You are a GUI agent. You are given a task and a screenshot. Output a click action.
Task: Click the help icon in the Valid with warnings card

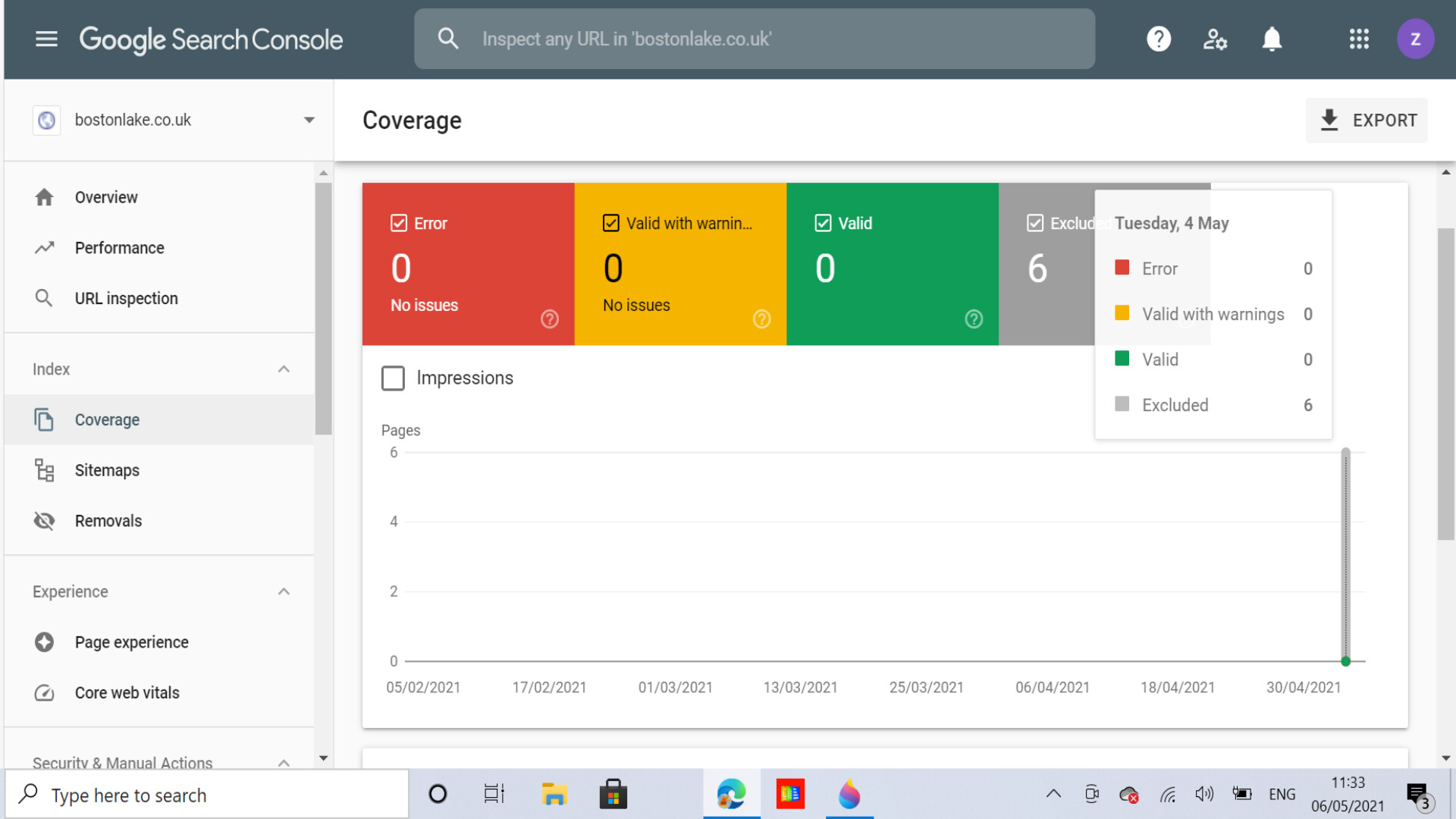coord(761,319)
